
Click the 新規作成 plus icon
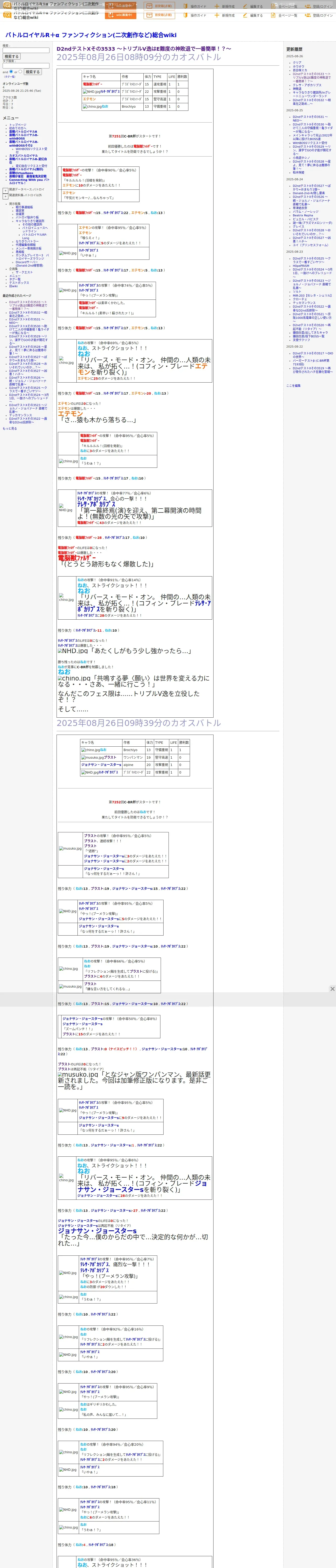point(218,15)
